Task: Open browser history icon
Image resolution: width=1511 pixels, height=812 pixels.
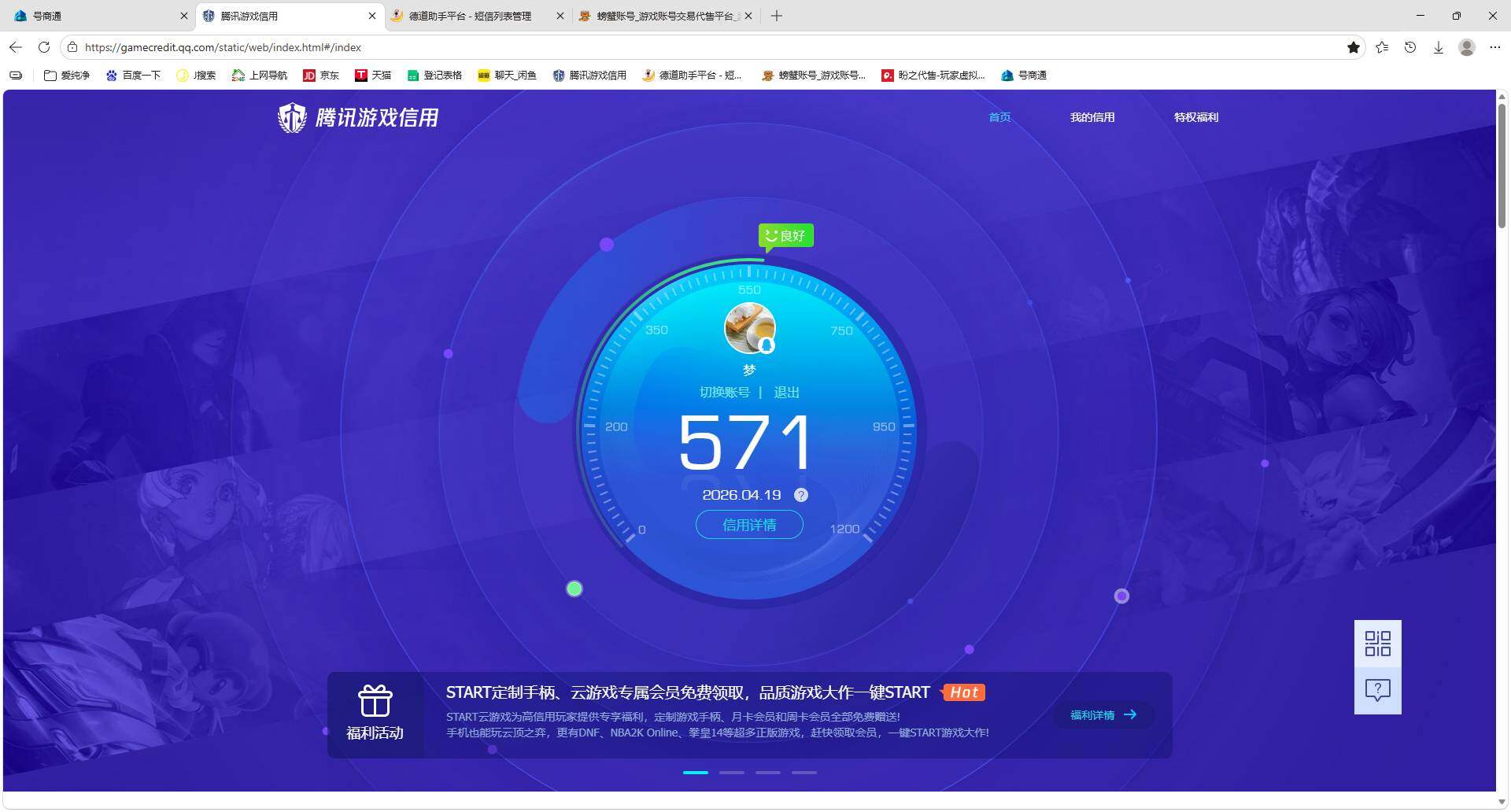Action: (1410, 47)
